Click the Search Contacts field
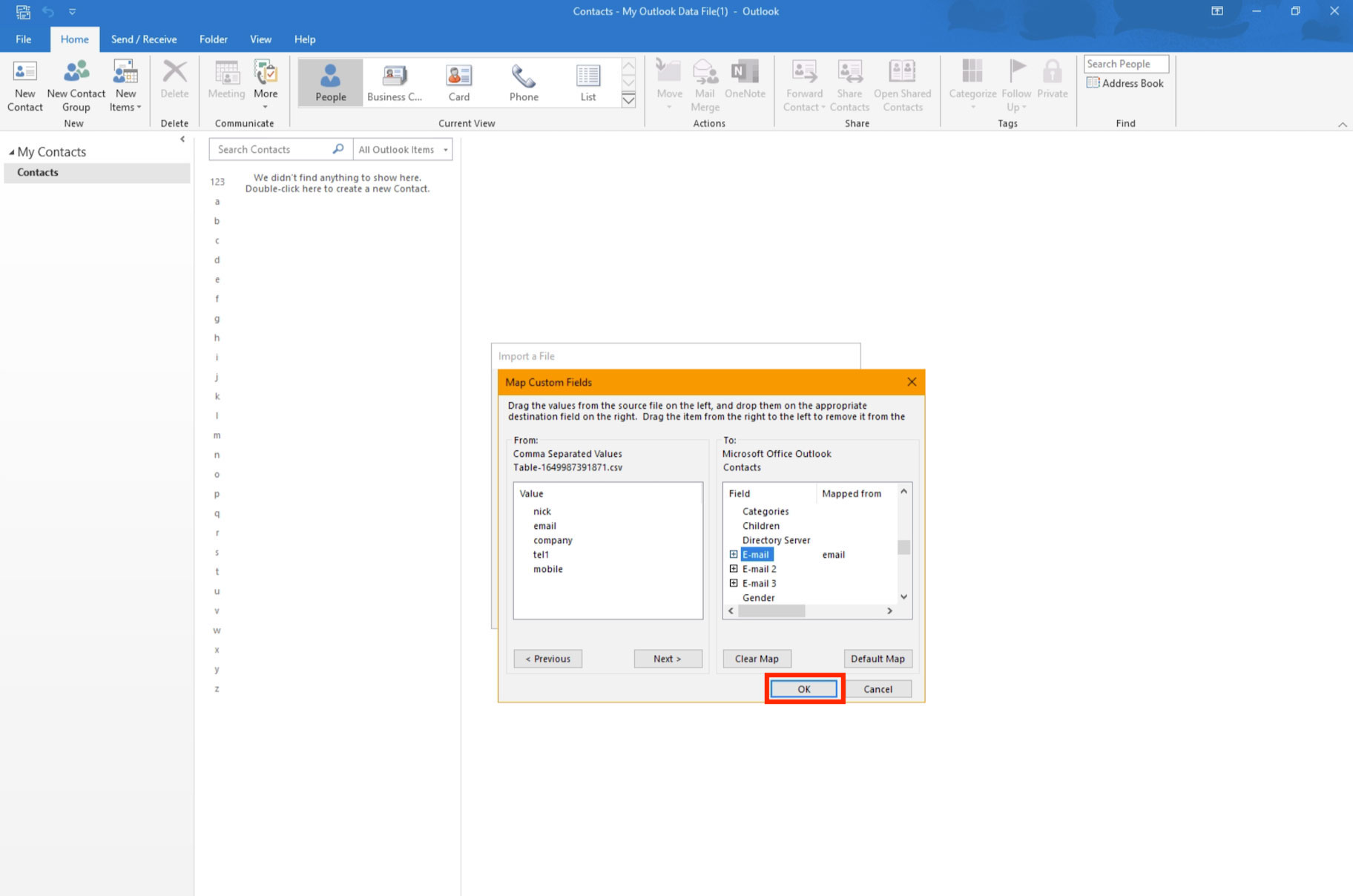The height and width of the screenshot is (896, 1353). 271,150
